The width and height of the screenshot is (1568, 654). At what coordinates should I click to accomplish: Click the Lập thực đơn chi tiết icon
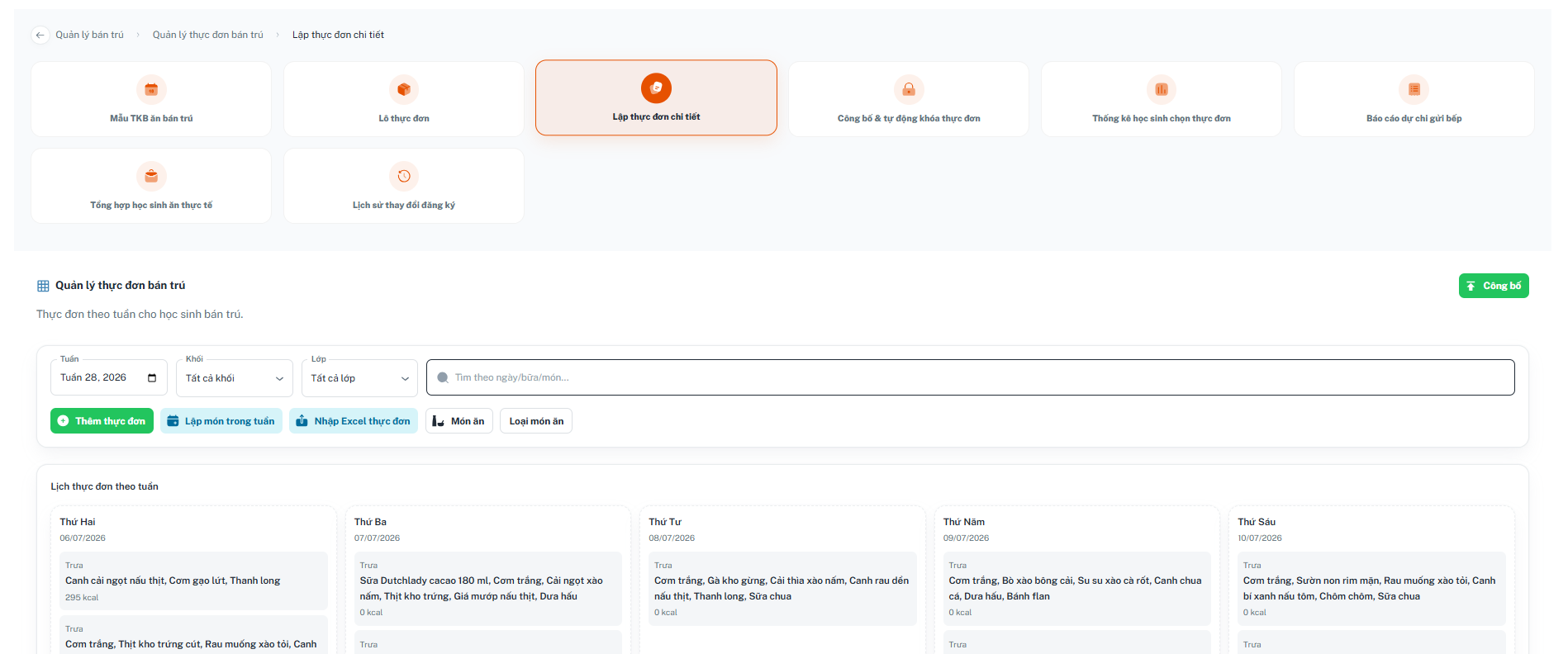click(x=656, y=88)
